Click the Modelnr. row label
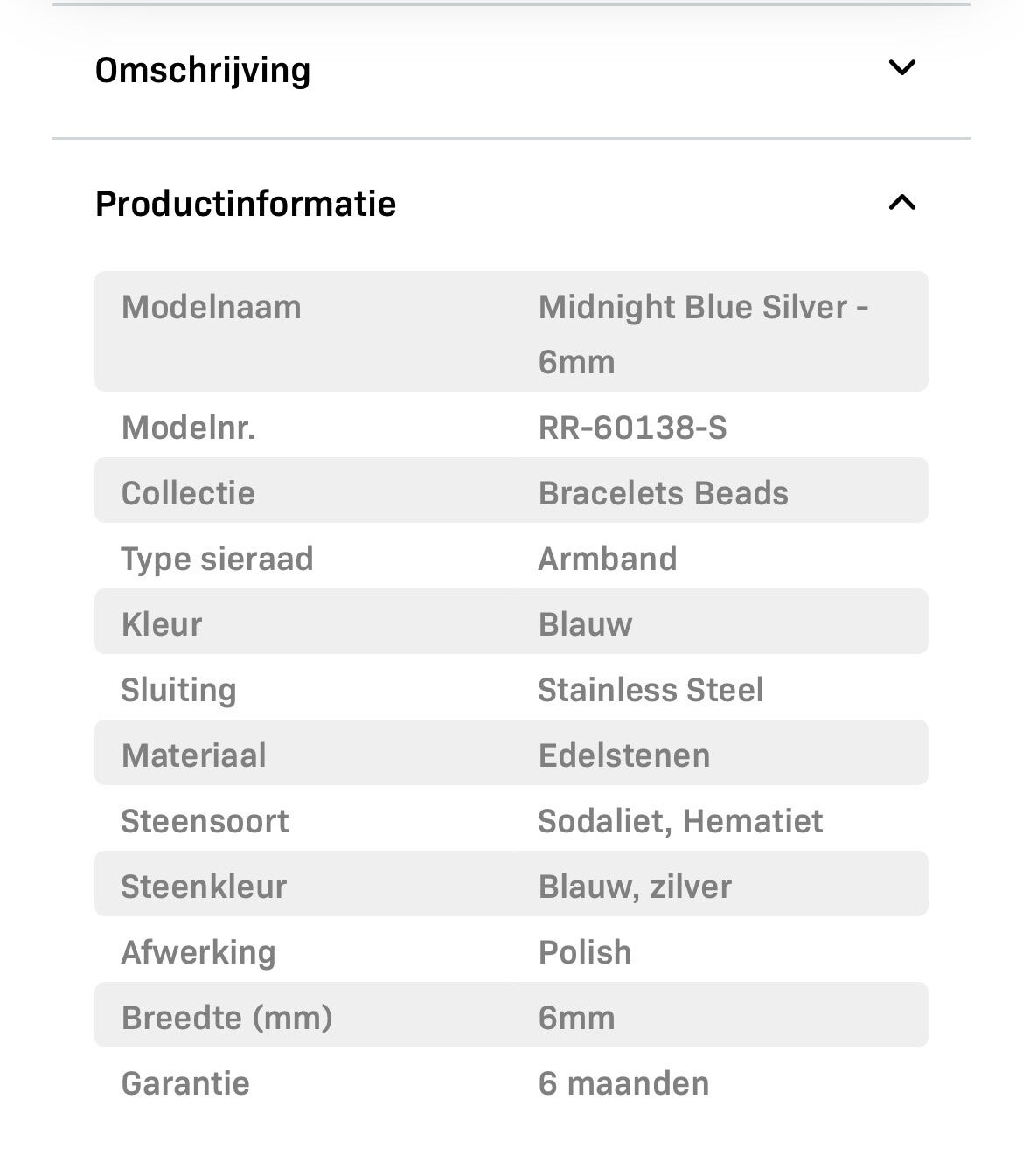The height and width of the screenshot is (1176, 1023). (188, 428)
